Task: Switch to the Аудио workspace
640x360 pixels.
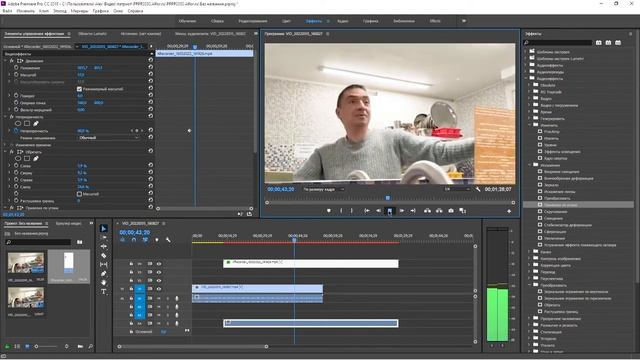Action: 343,21
